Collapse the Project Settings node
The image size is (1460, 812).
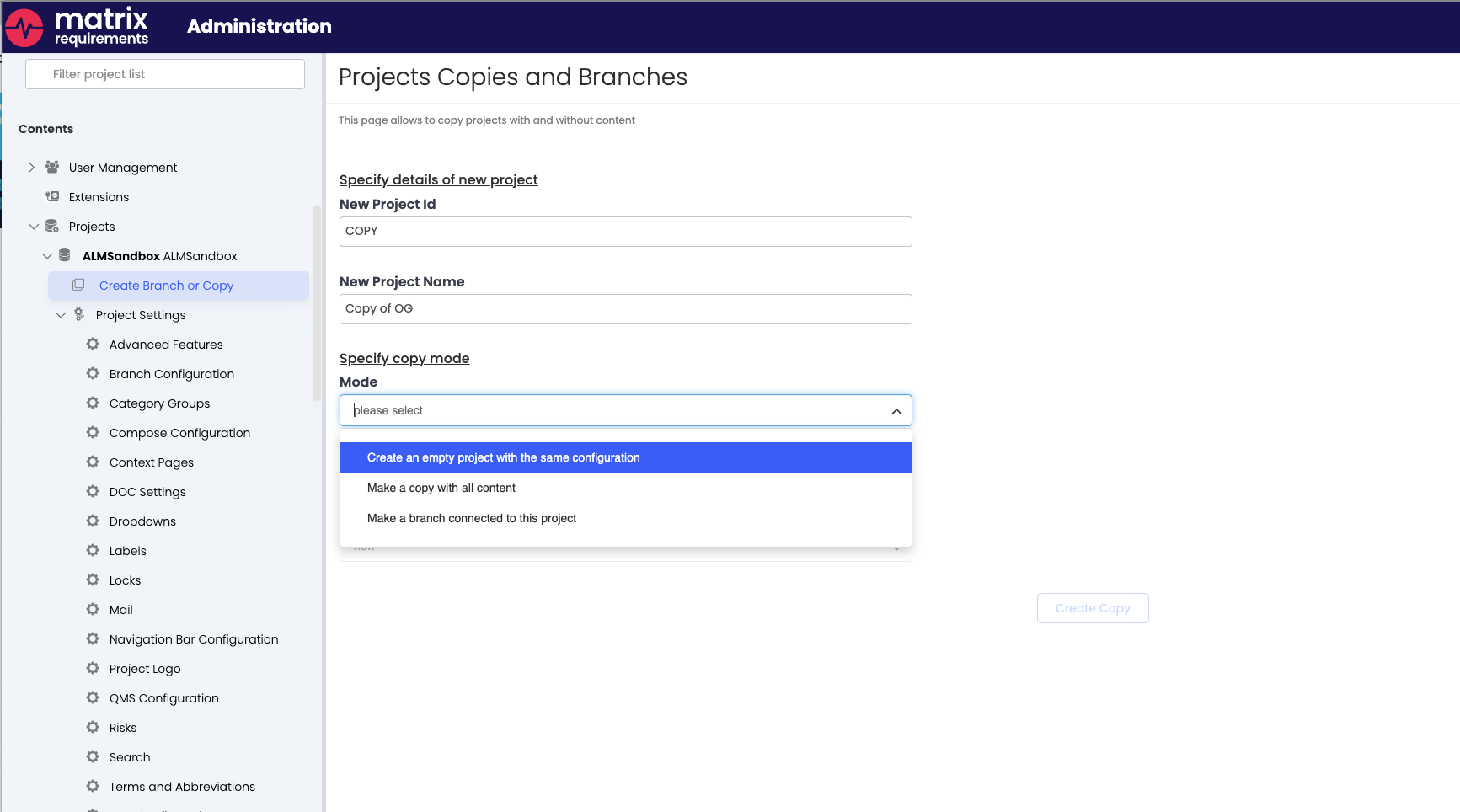coord(61,315)
